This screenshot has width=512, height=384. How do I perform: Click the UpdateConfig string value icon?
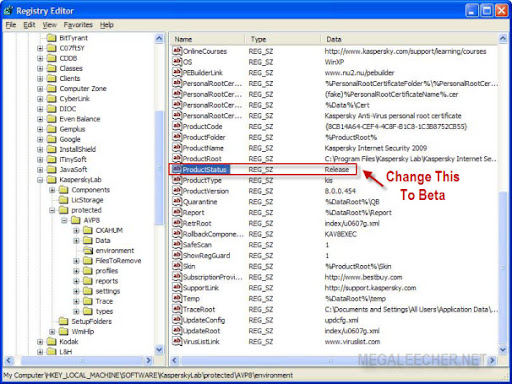(x=177, y=320)
